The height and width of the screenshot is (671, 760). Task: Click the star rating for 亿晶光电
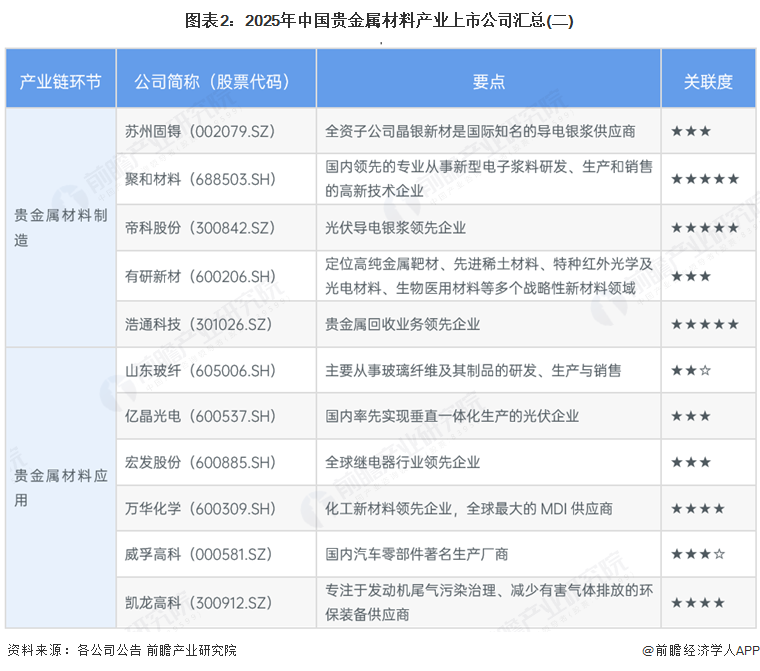pos(691,416)
